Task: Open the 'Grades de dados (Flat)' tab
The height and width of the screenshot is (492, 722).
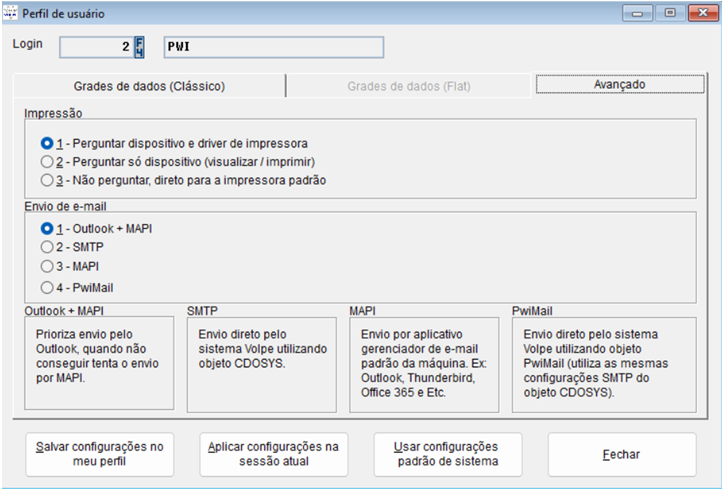Action: click(x=409, y=86)
